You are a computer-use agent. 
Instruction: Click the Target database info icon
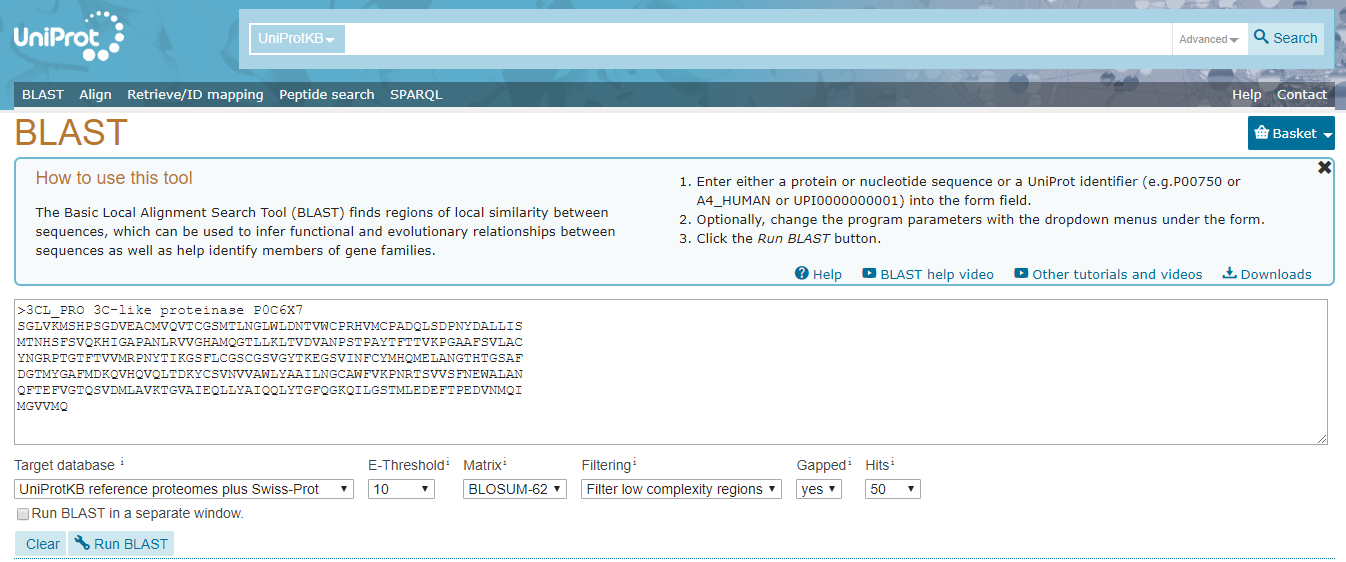pos(122,463)
